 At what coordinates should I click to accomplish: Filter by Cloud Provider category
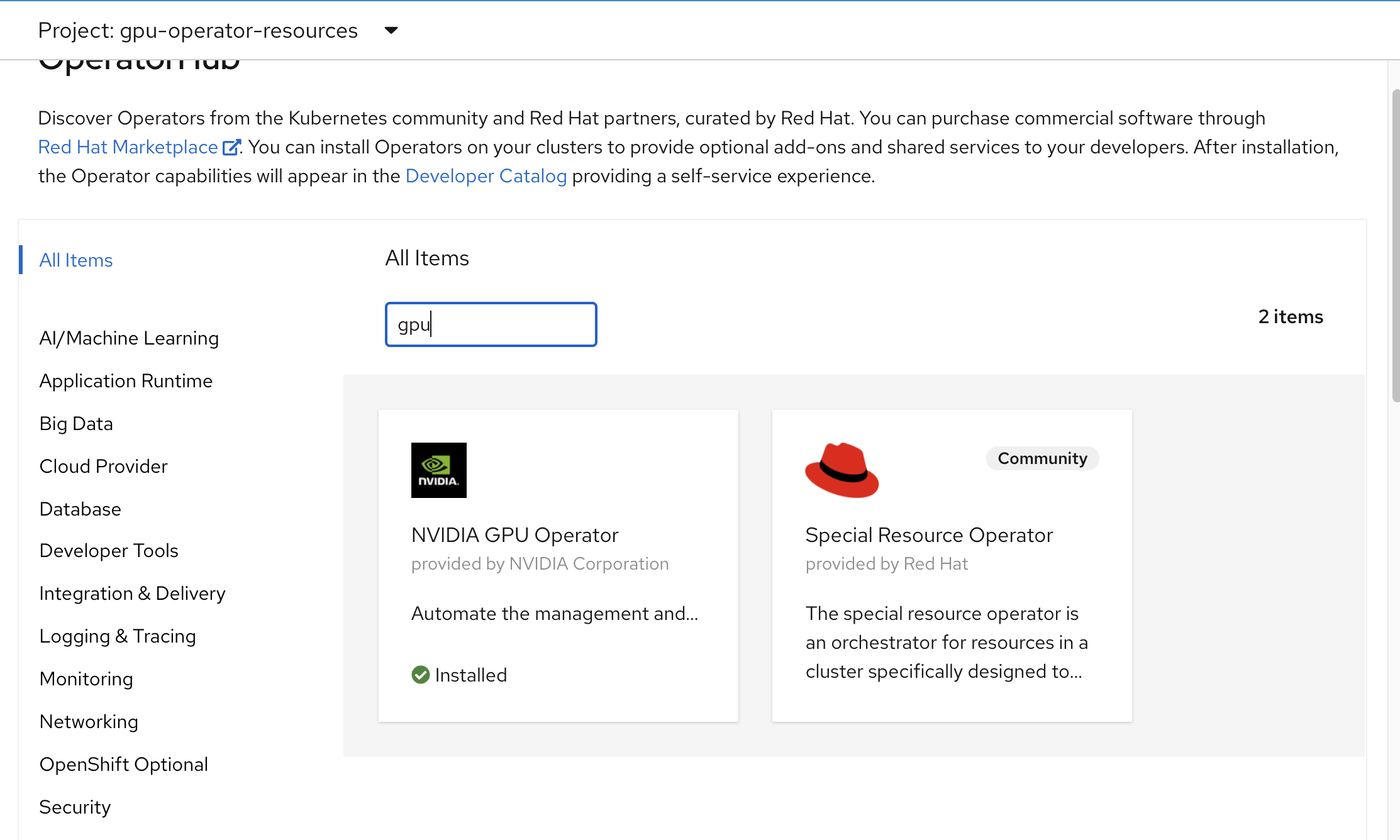[103, 467]
